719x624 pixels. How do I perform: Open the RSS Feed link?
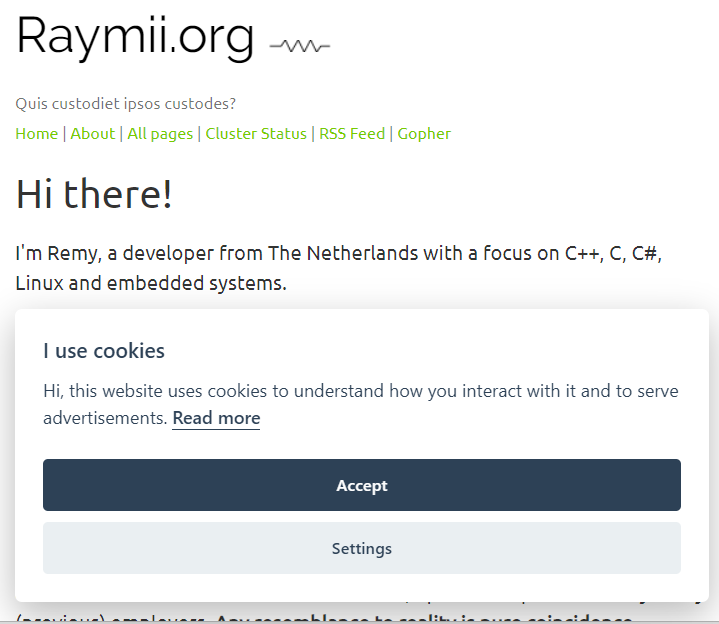click(352, 134)
